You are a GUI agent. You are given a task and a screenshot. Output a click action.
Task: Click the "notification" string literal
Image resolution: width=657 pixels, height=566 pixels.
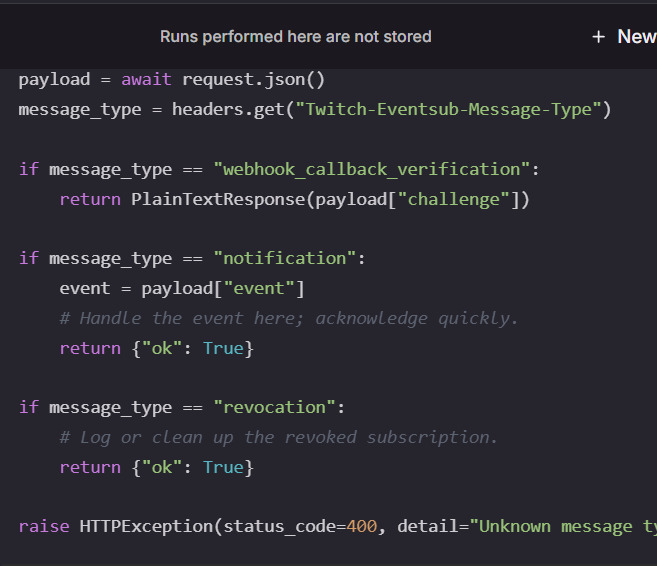[x=285, y=258]
